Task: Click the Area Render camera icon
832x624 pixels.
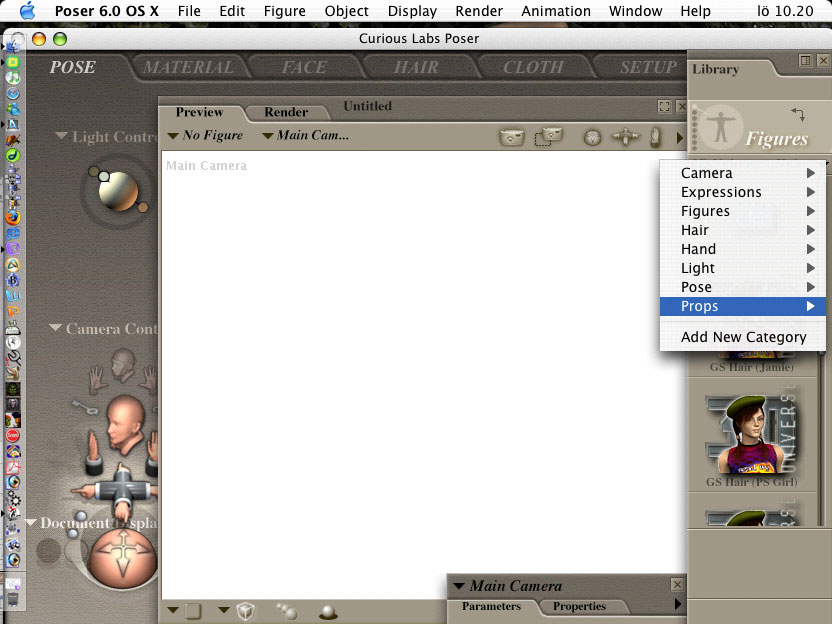Action: point(548,136)
